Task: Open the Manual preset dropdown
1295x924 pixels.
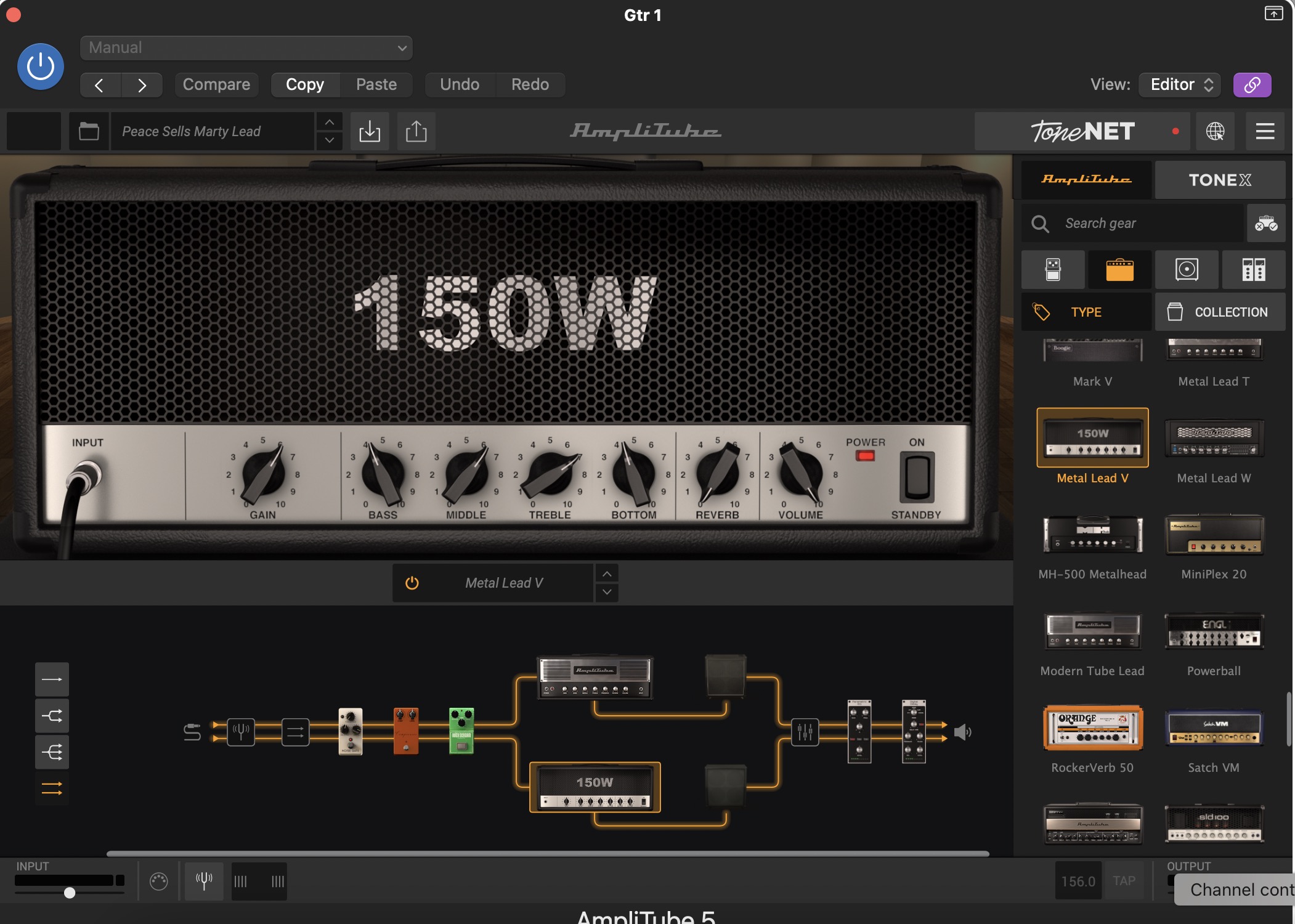Action: [246, 48]
